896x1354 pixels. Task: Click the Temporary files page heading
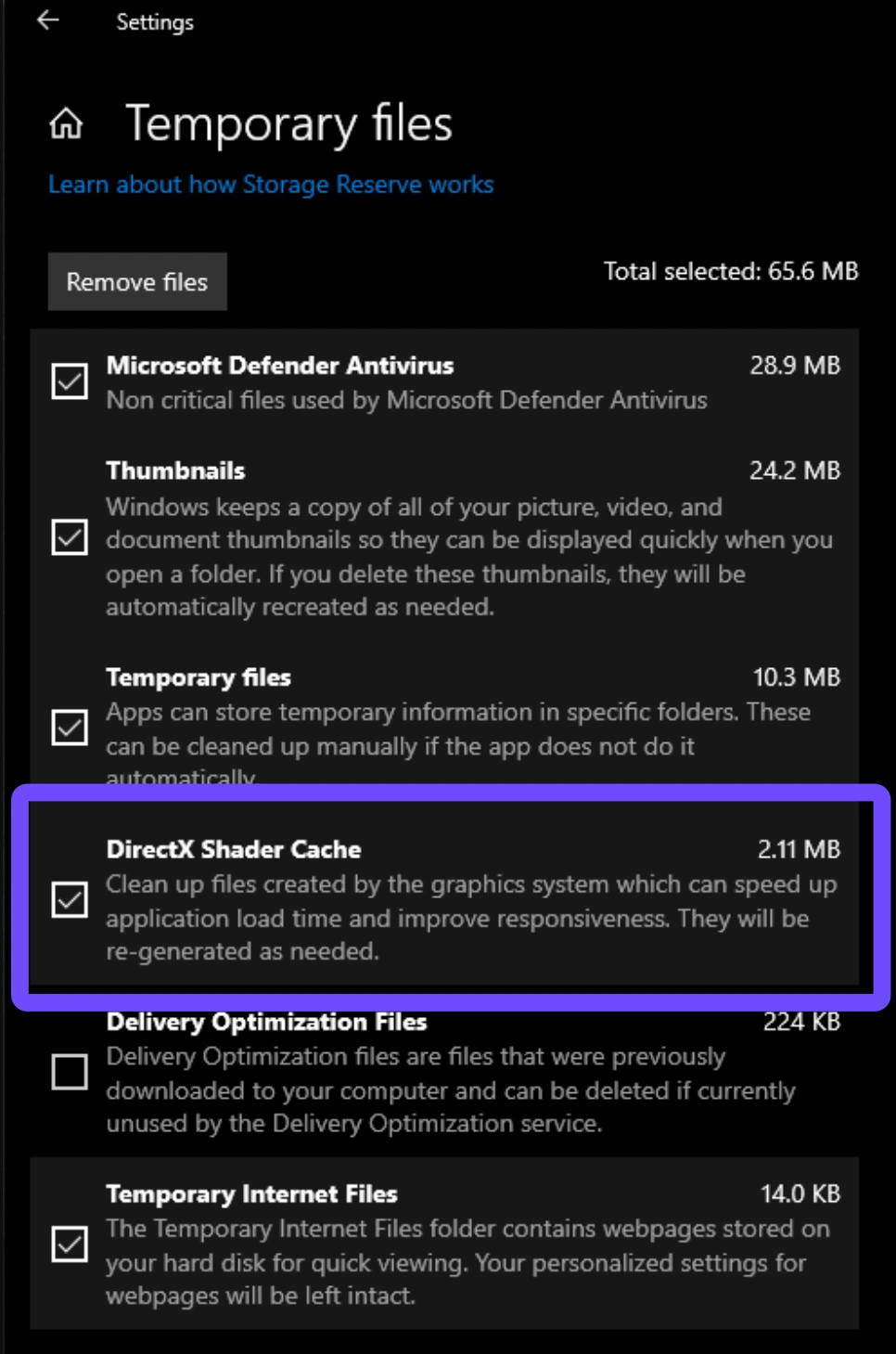288,124
